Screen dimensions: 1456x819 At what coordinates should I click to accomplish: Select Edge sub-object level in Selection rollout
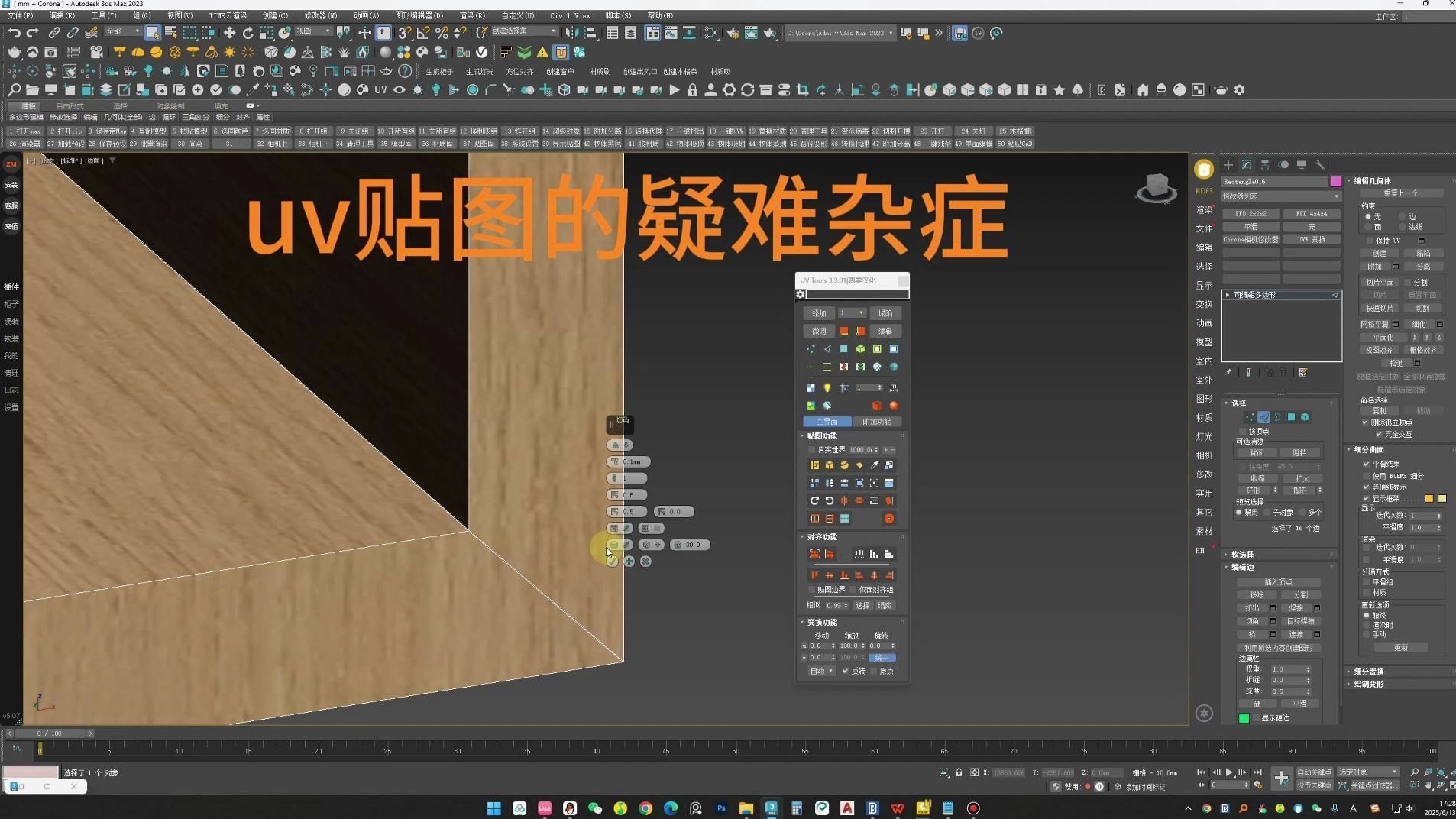pos(1263,417)
